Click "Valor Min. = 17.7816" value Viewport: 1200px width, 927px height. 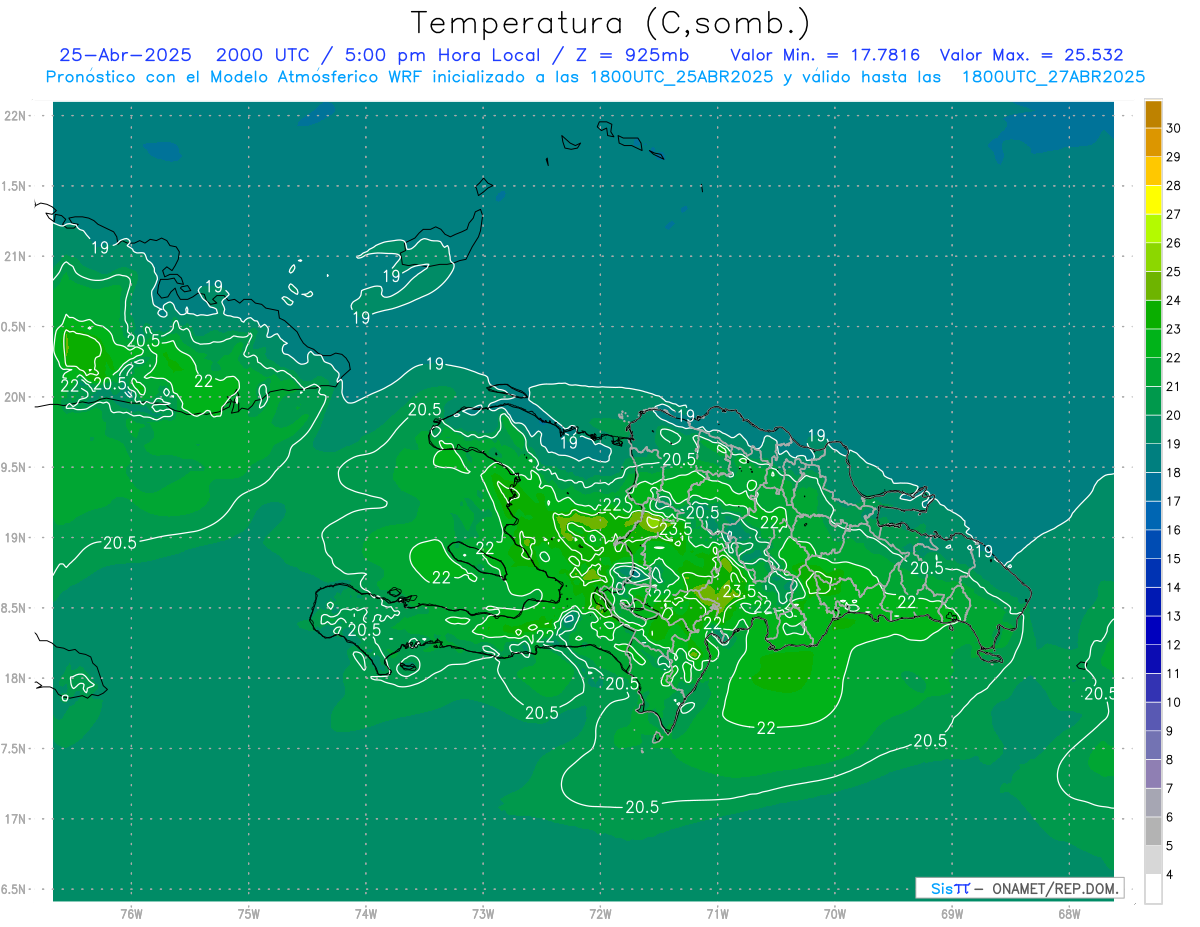point(825,55)
